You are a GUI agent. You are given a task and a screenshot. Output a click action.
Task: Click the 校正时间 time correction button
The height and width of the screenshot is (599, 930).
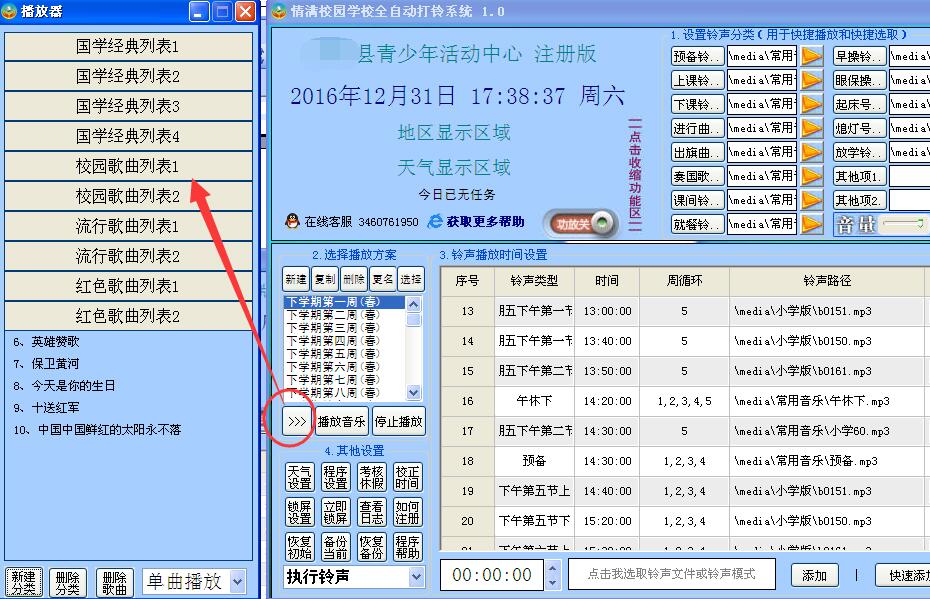tap(408, 478)
